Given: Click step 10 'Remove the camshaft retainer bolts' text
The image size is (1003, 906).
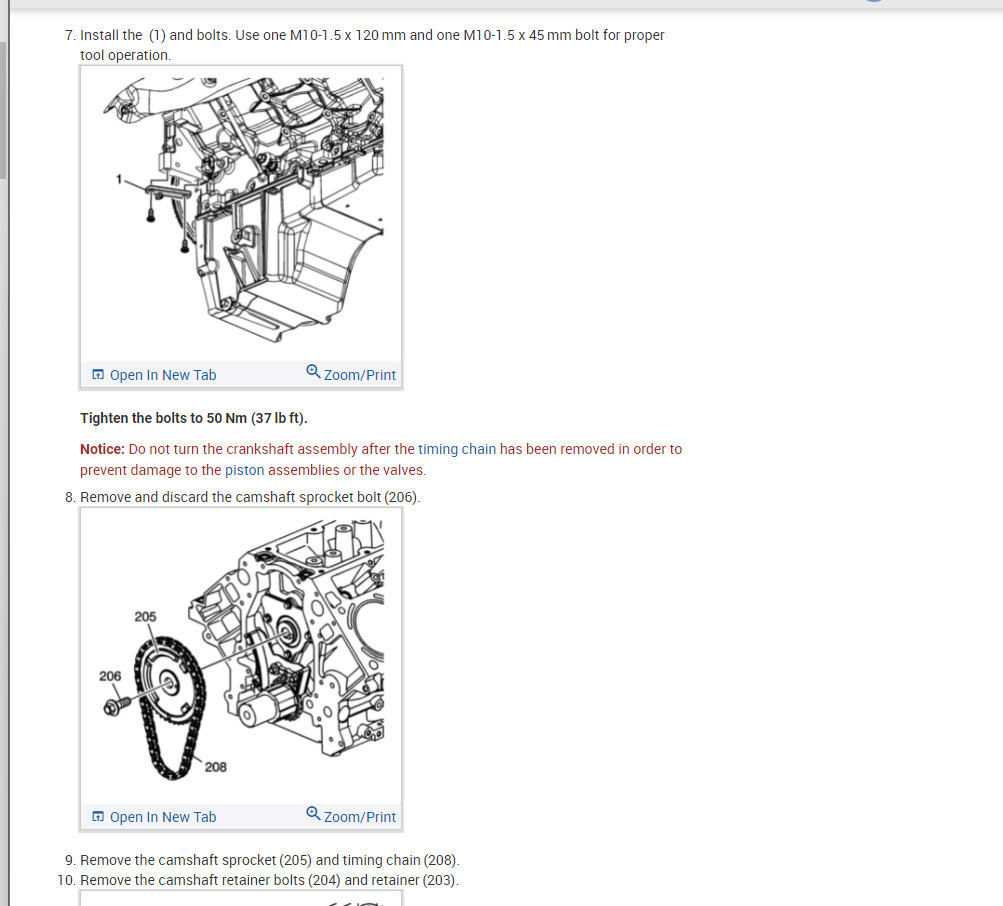Looking at the screenshot, I should click(x=269, y=880).
